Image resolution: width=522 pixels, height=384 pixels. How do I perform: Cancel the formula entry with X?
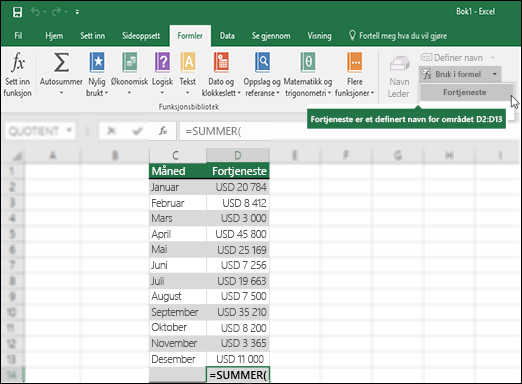[111, 131]
